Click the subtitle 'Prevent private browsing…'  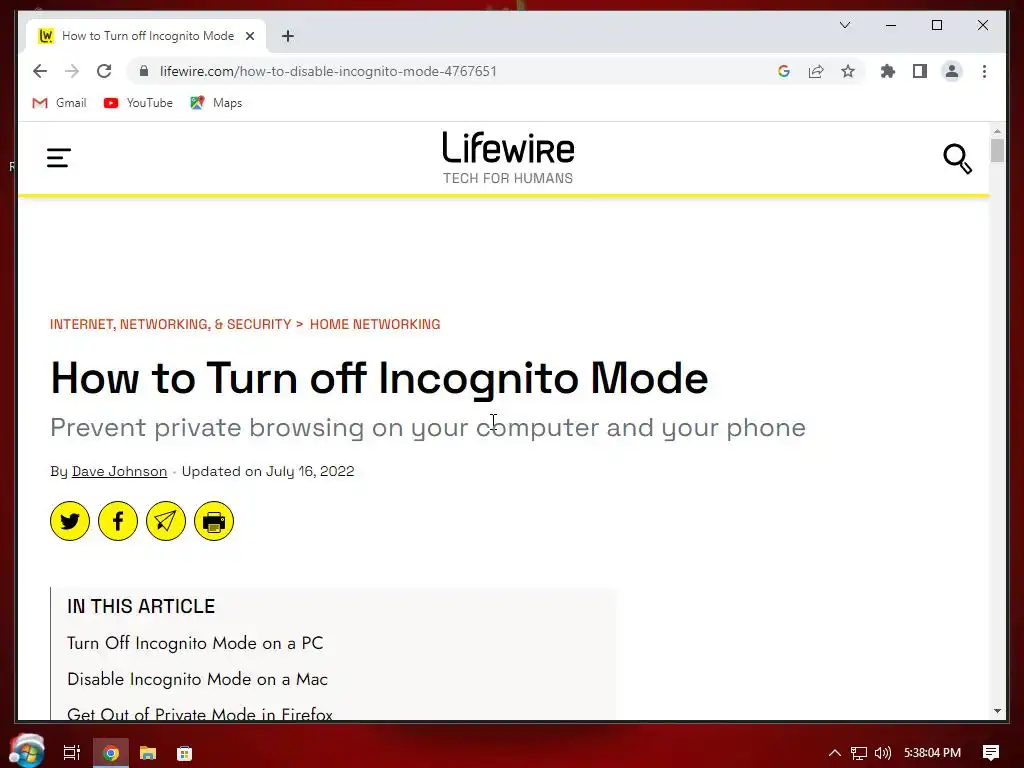(428, 428)
